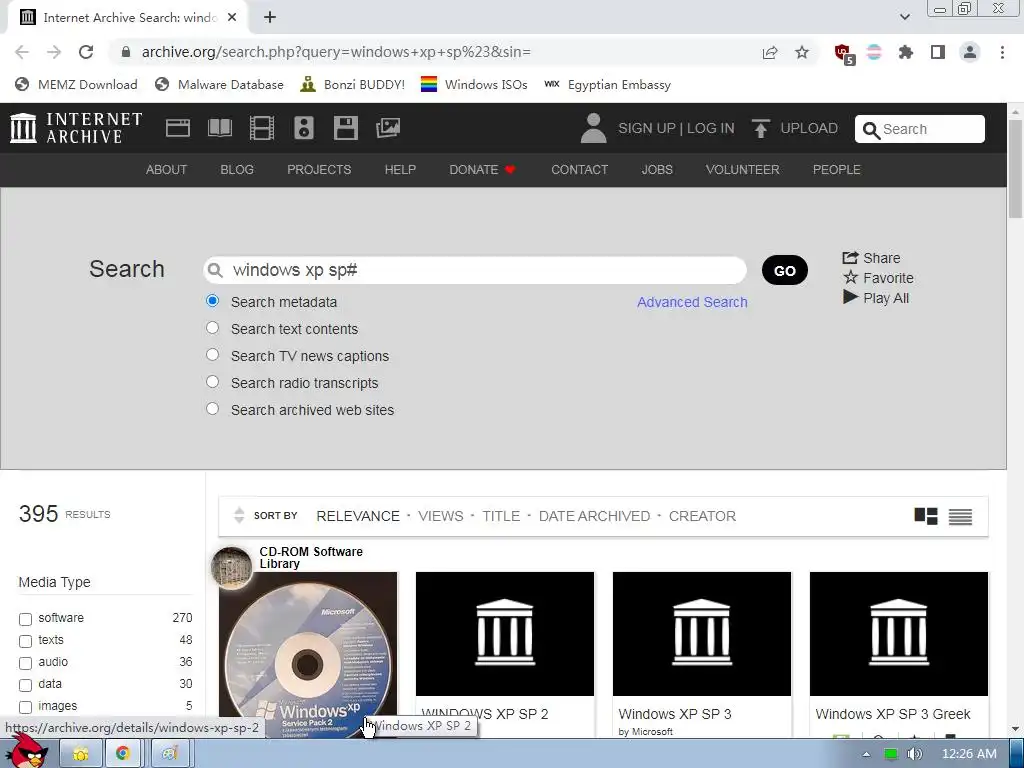This screenshot has height=768, width=1024.
Task: Open the Extensions puzzle icon
Action: (x=906, y=52)
